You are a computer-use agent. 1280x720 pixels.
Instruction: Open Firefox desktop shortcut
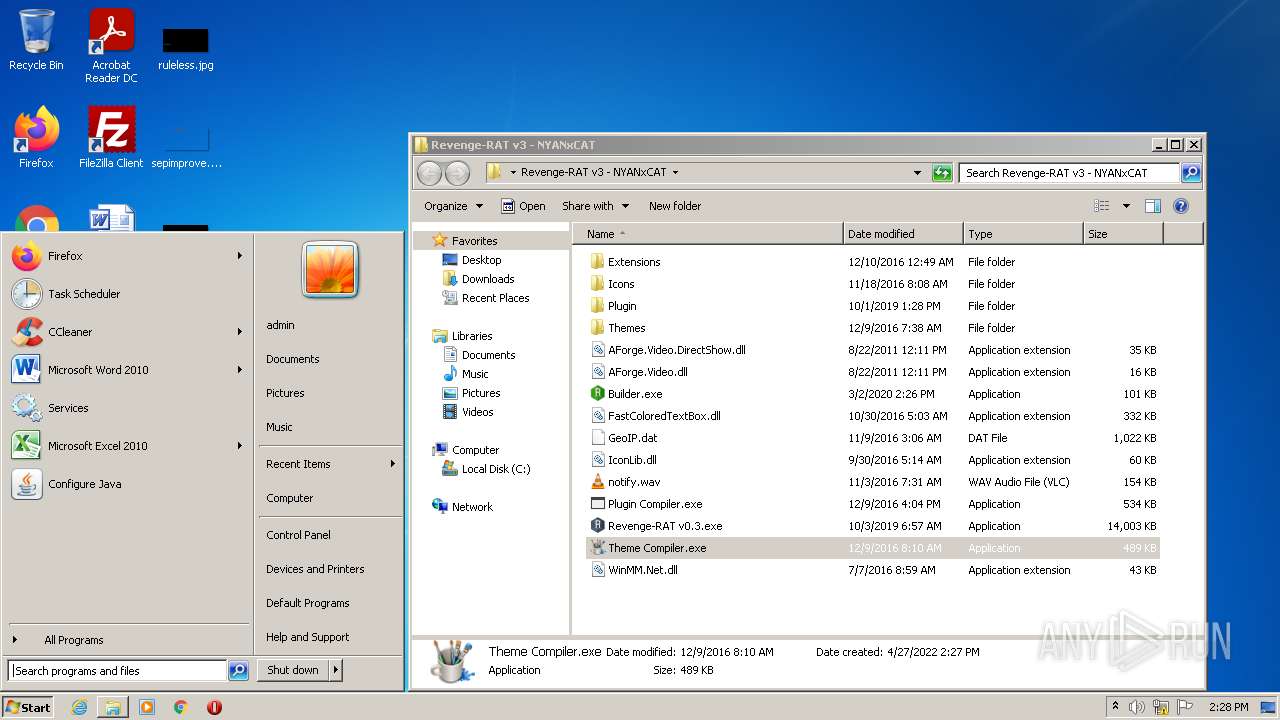(x=36, y=137)
